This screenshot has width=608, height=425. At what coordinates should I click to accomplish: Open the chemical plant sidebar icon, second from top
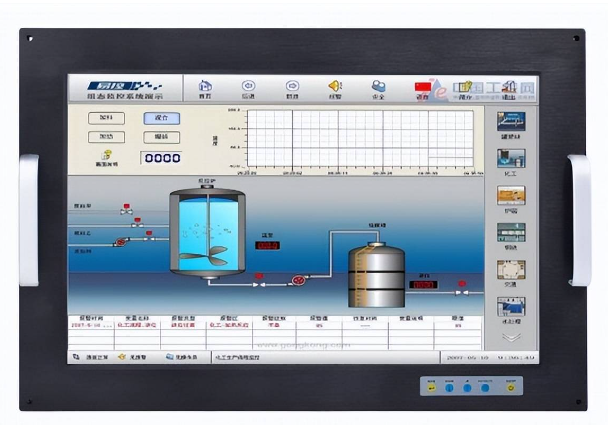pos(511,158)
